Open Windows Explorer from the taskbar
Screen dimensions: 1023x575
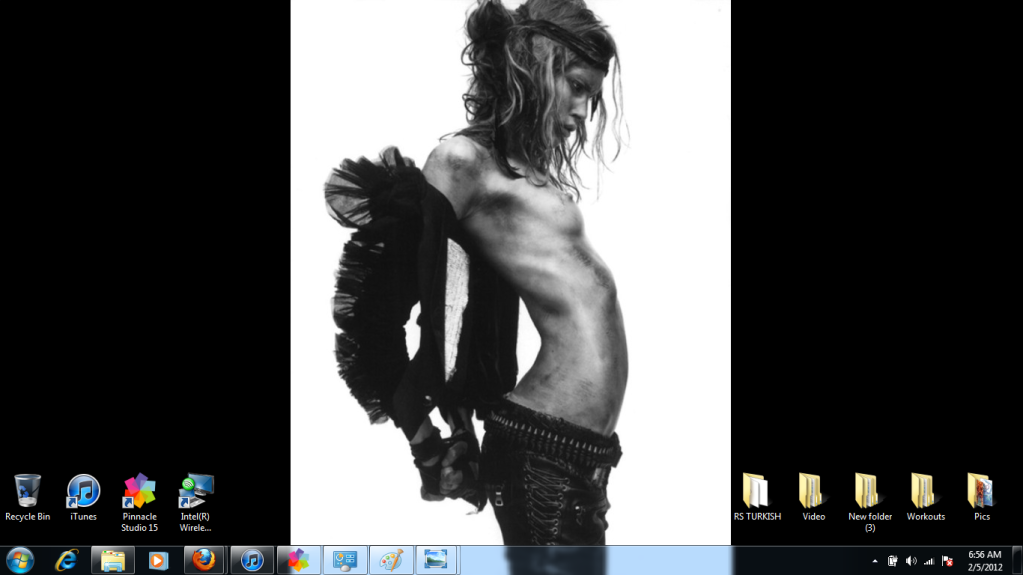click(113, 560)
